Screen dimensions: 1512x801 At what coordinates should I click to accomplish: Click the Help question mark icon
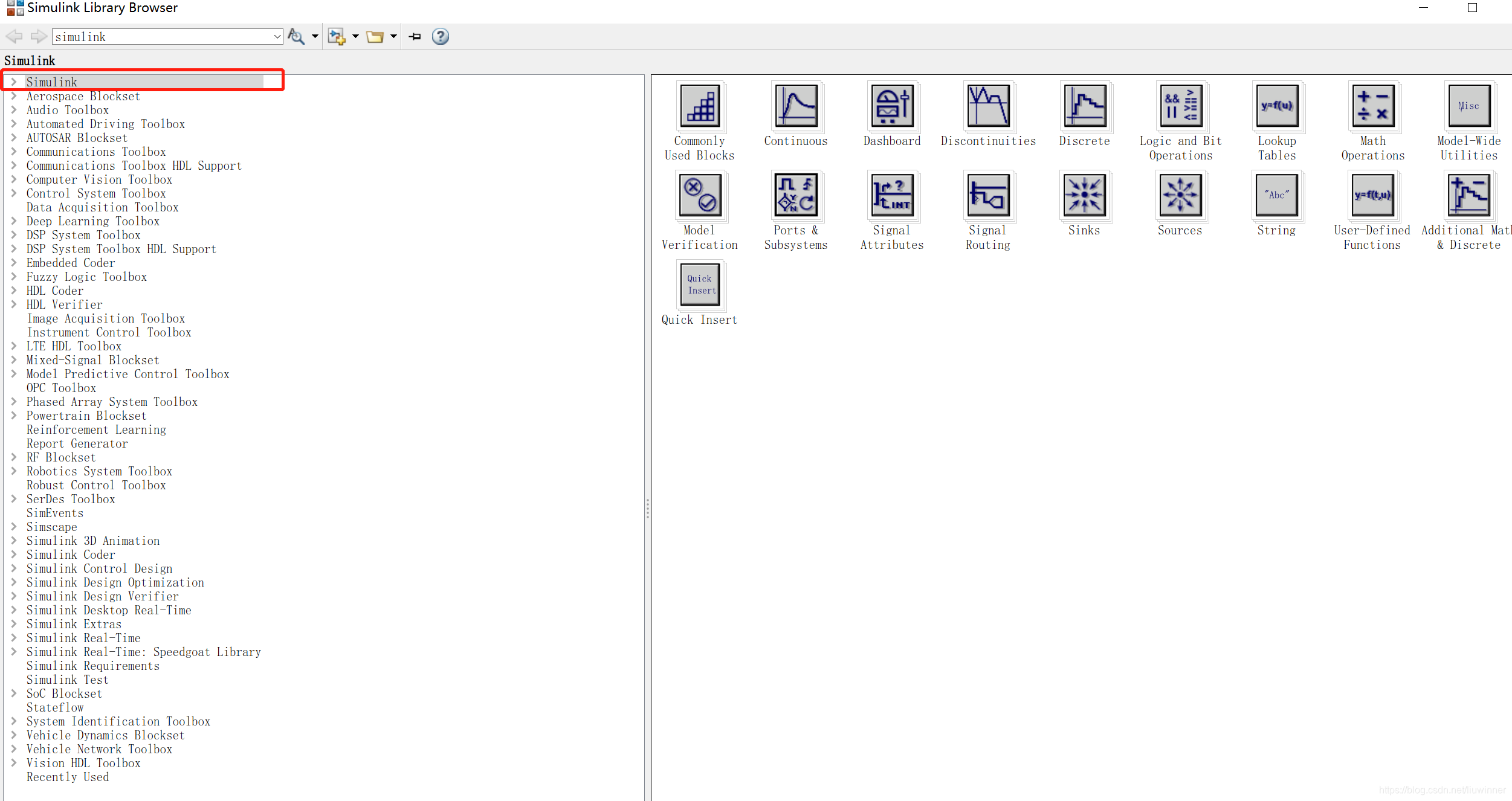441,37
